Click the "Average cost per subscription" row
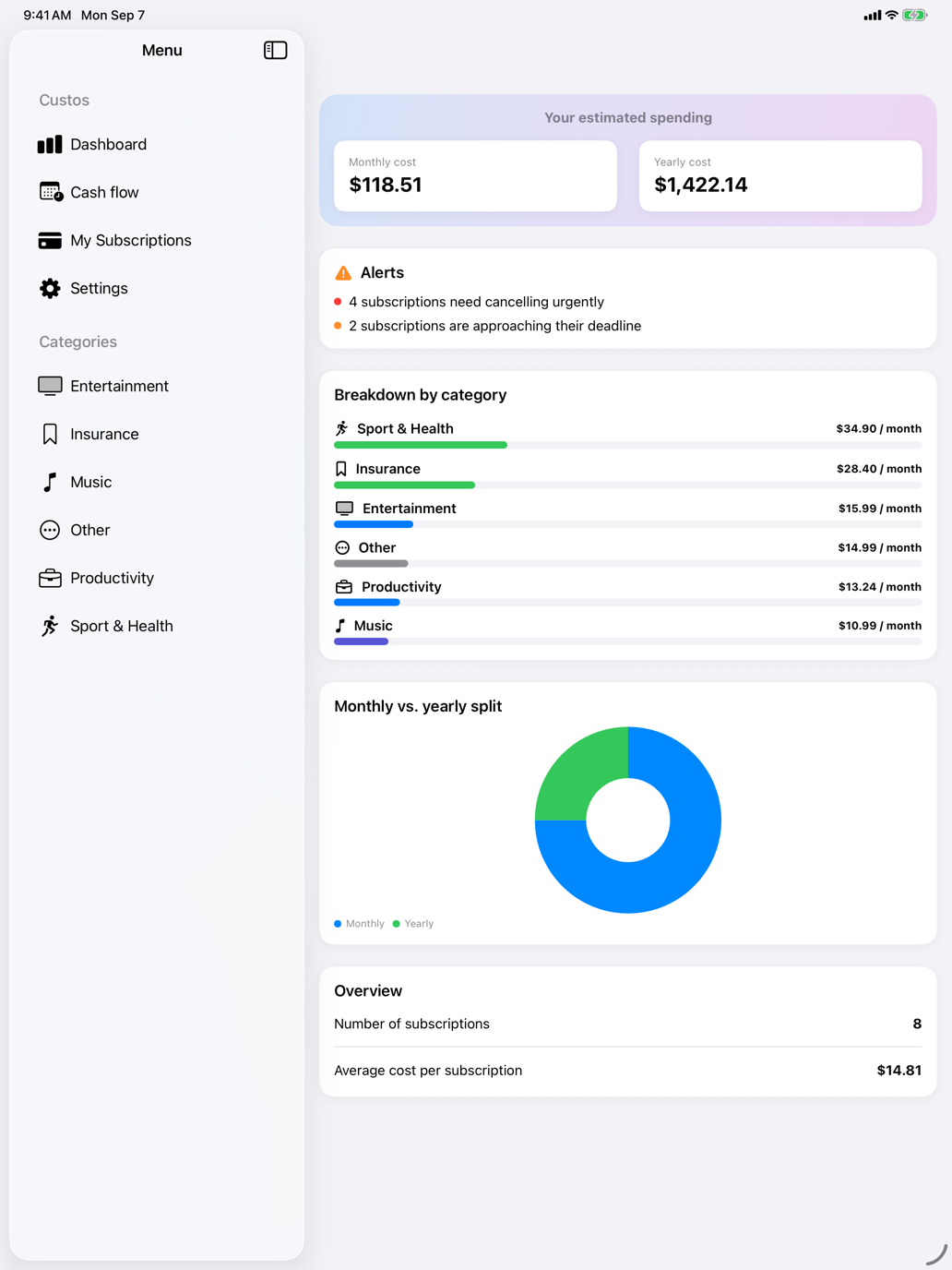952x1270 pixels. [628, 1071]
